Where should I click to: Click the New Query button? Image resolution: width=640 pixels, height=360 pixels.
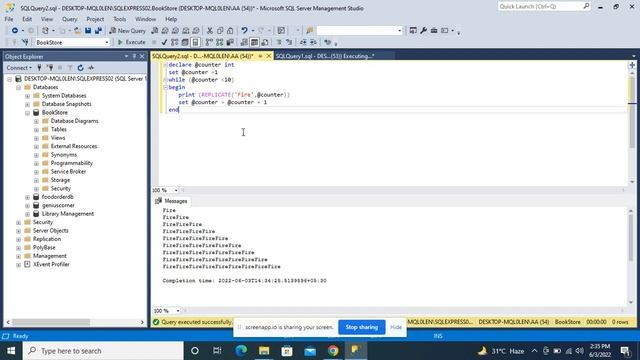click(x=127, y=31)
